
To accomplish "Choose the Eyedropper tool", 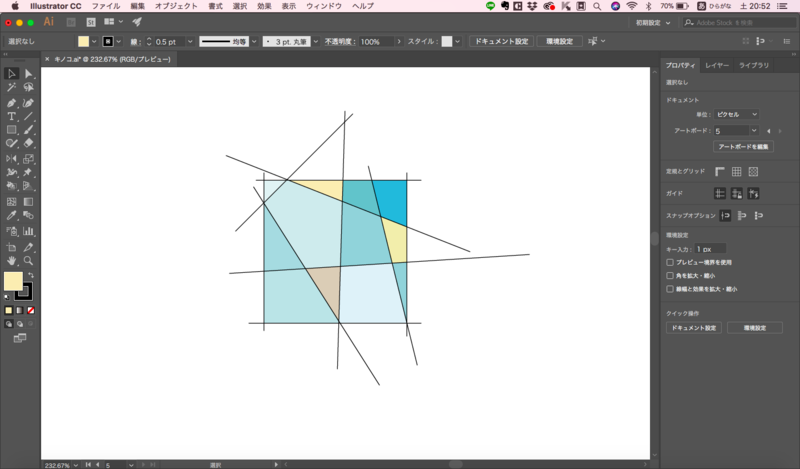I will coord(11,215).
